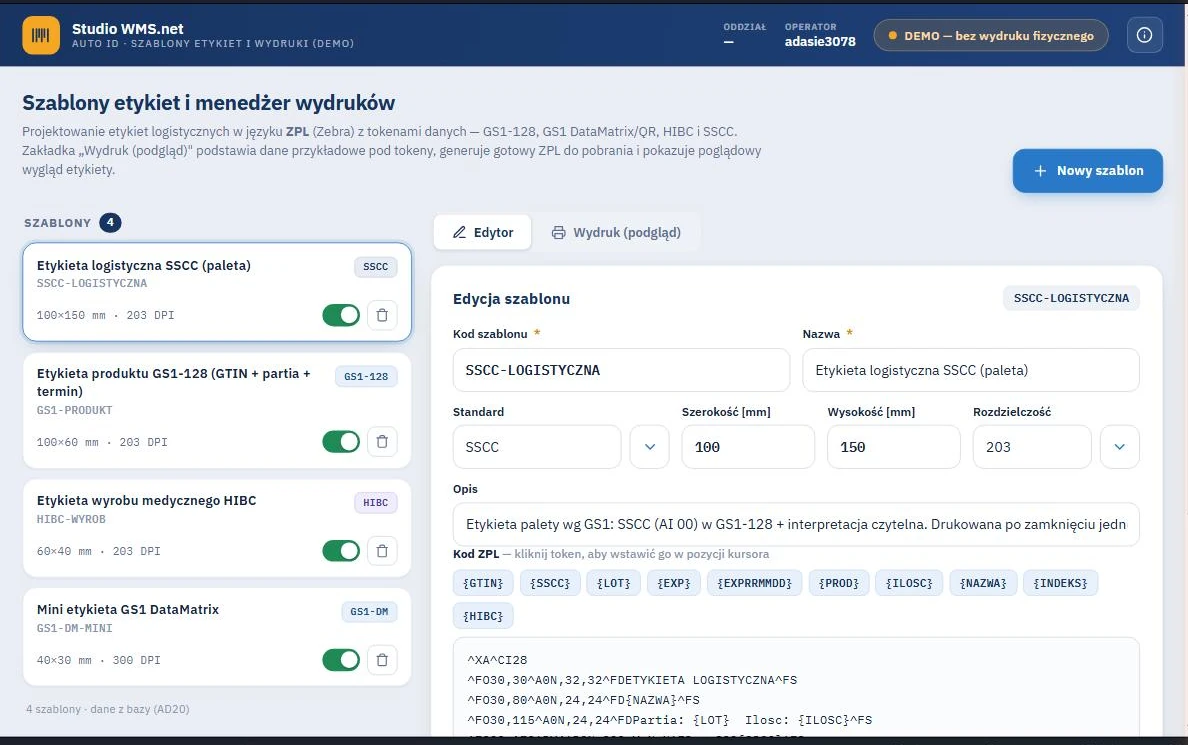Viewport: 1188px width, 745px height.
Task: Toggle off the SSCC-LOGISTYCZNA template switch
Action: pyautogui.click(x=341, y=315)
